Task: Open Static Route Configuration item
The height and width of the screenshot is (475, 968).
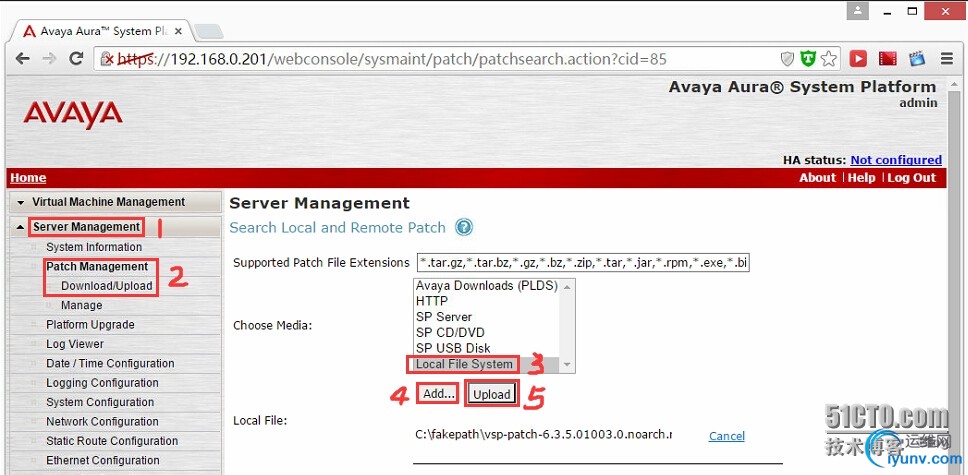Action: pyautogui.click(x=112, y=441)
